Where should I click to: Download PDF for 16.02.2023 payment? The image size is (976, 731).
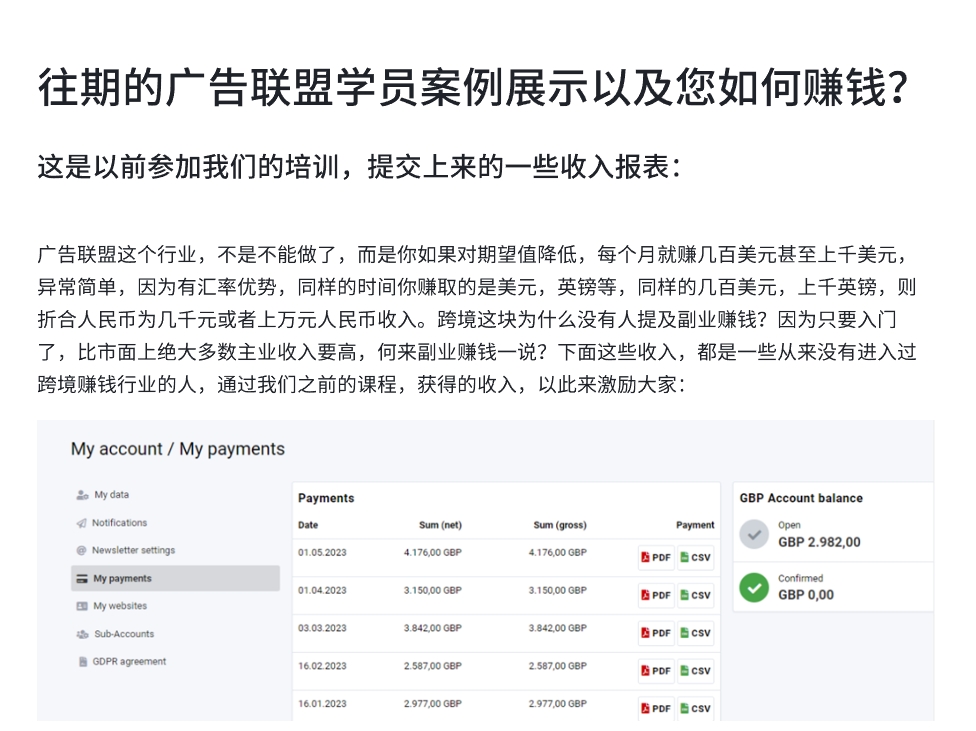656,671
